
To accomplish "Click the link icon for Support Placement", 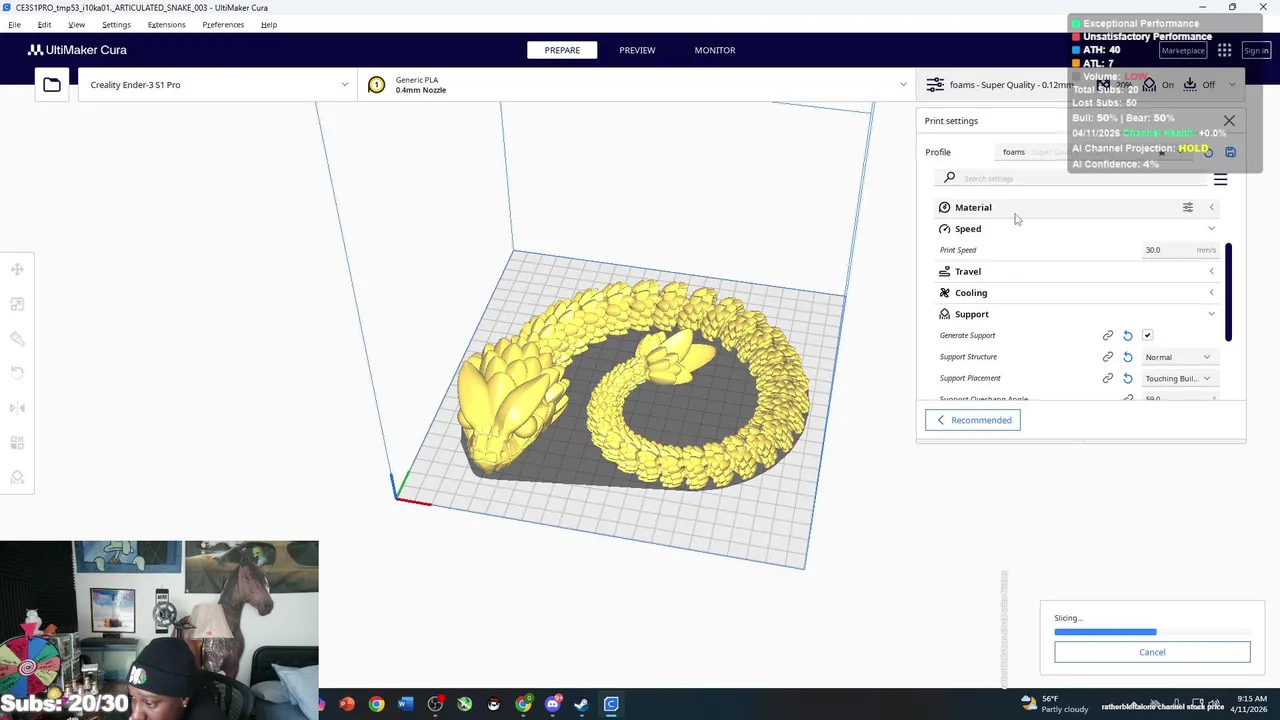I will pos(1108,379).
